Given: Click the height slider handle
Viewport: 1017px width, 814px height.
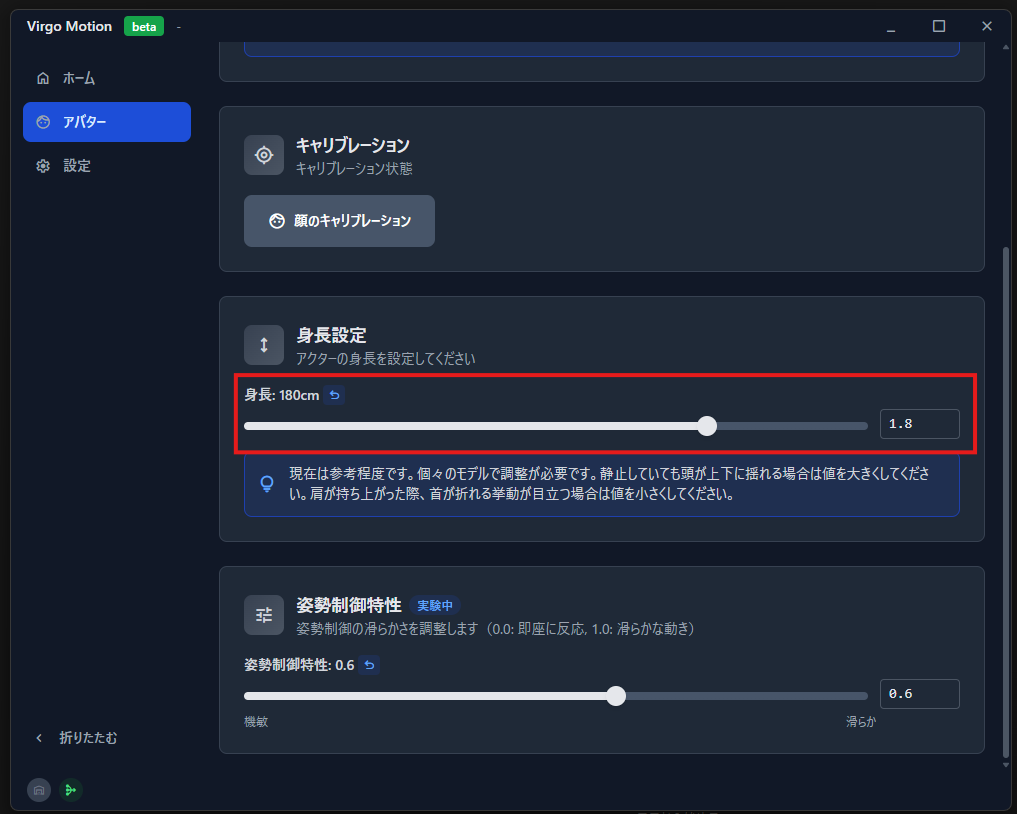Looking at the screenshot, I should [x=708, y=426].
